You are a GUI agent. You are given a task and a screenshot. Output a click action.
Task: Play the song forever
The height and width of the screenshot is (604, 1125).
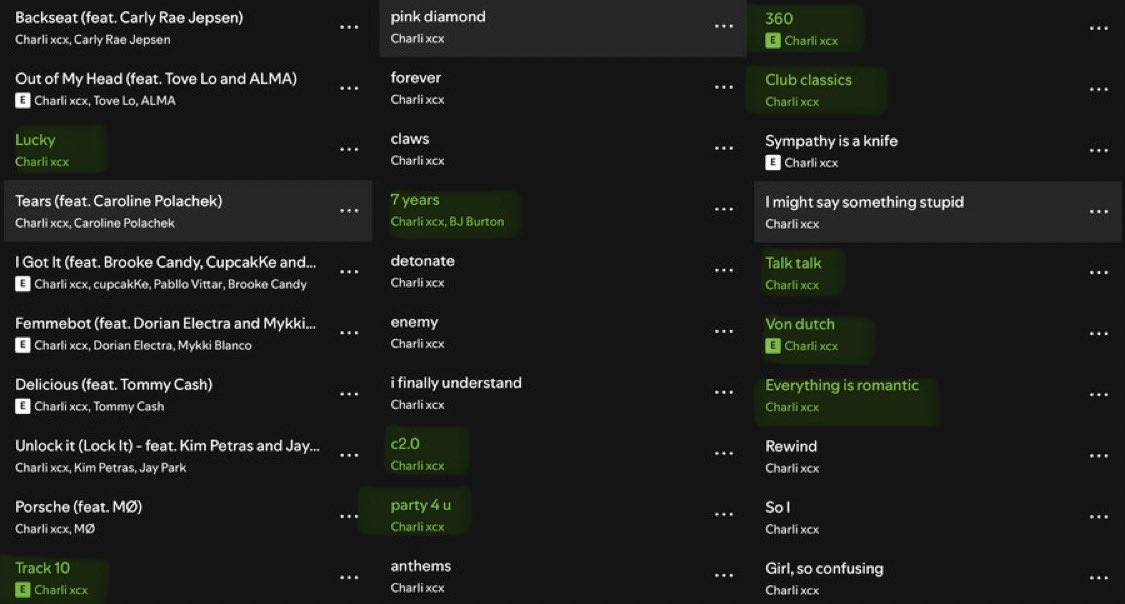[415, 77]
